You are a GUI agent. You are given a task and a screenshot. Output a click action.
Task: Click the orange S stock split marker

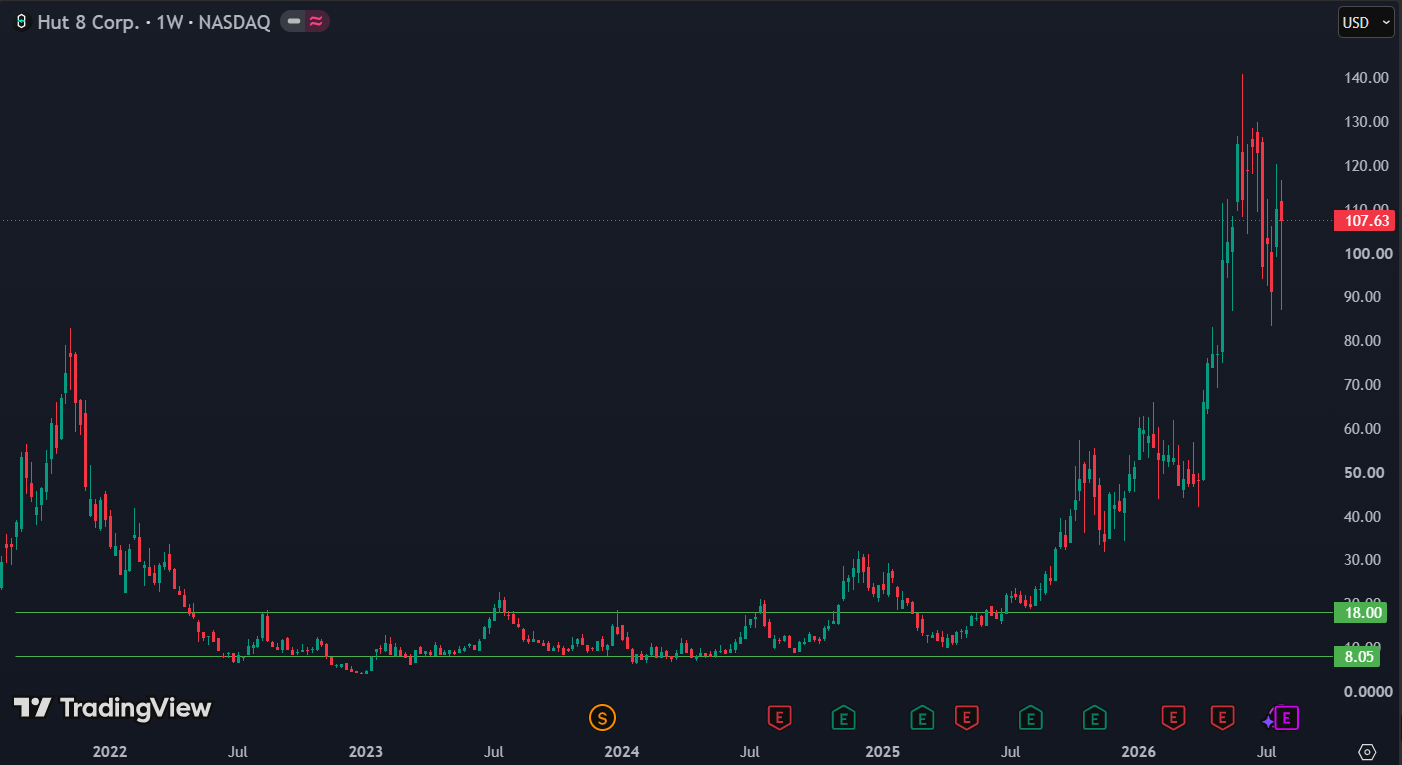point(602,717)
